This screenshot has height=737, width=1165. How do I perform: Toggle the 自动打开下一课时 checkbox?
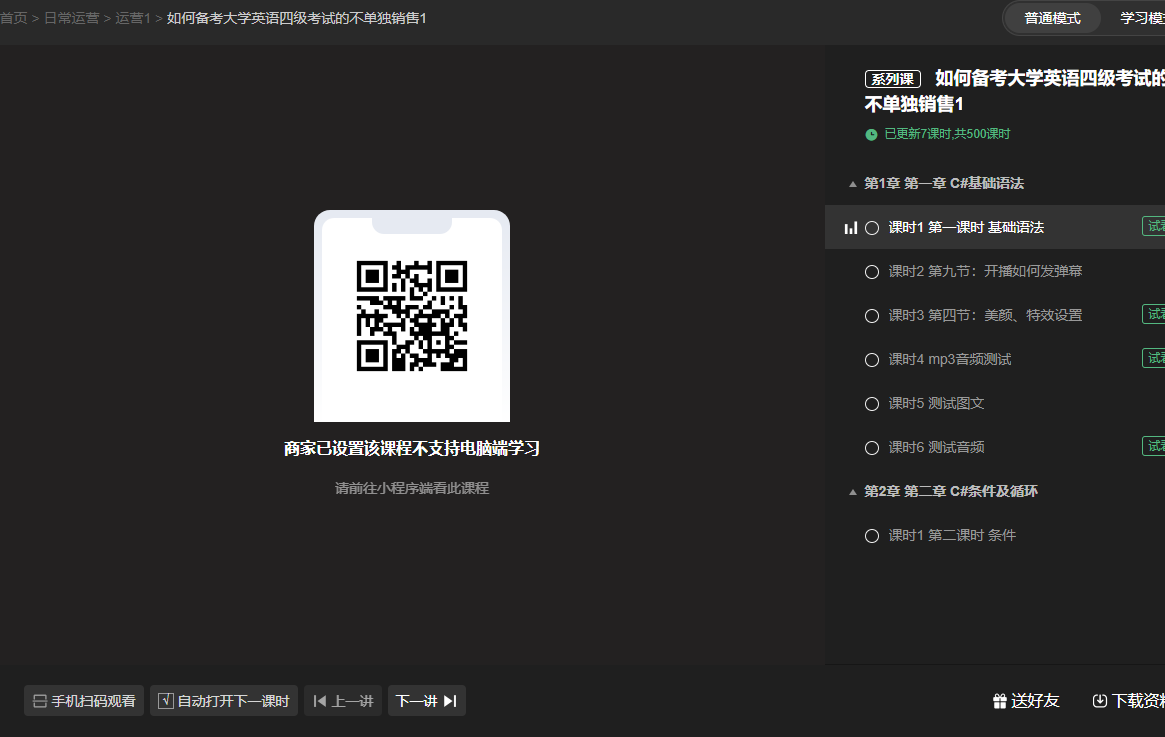point(166,701)
